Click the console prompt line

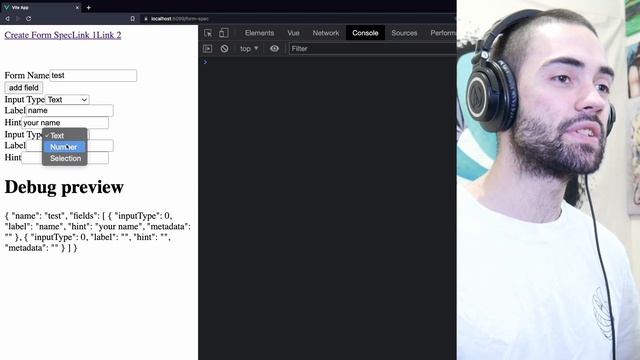pos(327,62)
